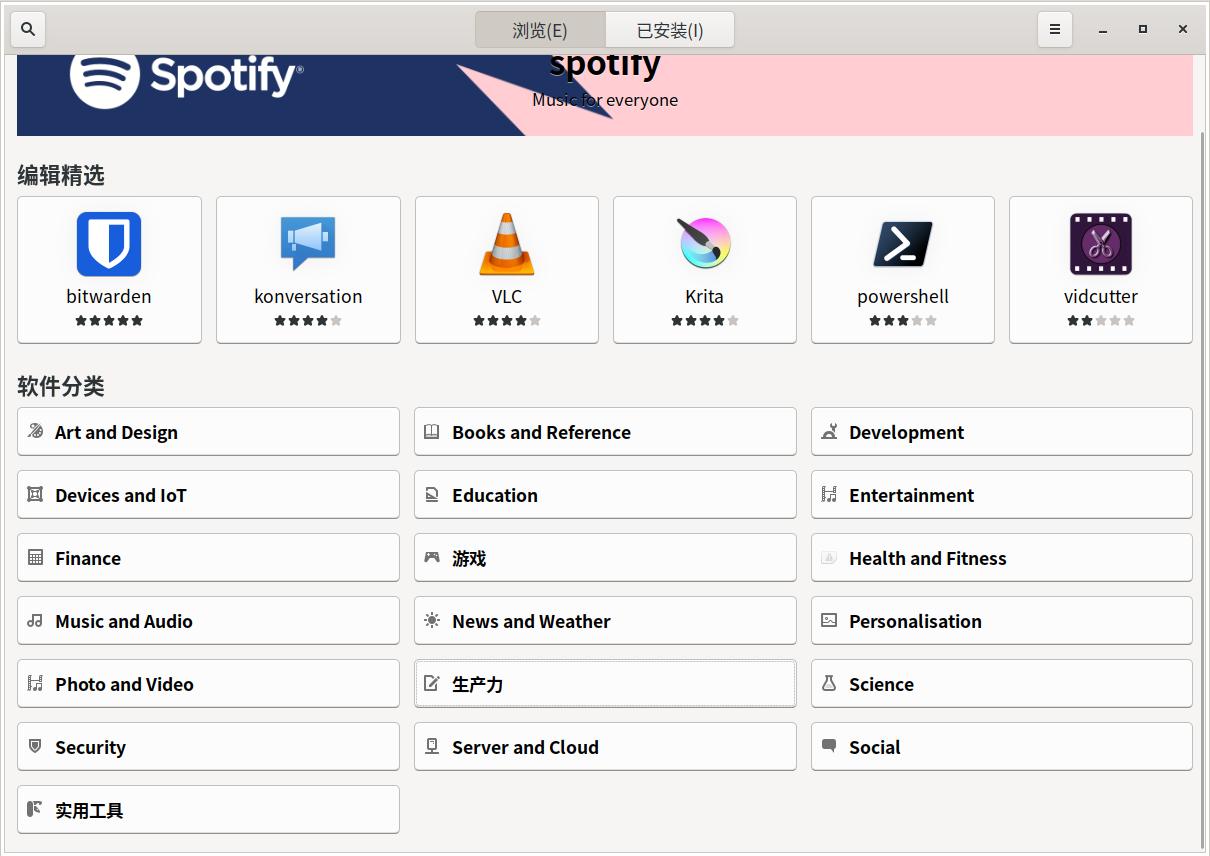Click the Krita star rating

coord(705,321)
